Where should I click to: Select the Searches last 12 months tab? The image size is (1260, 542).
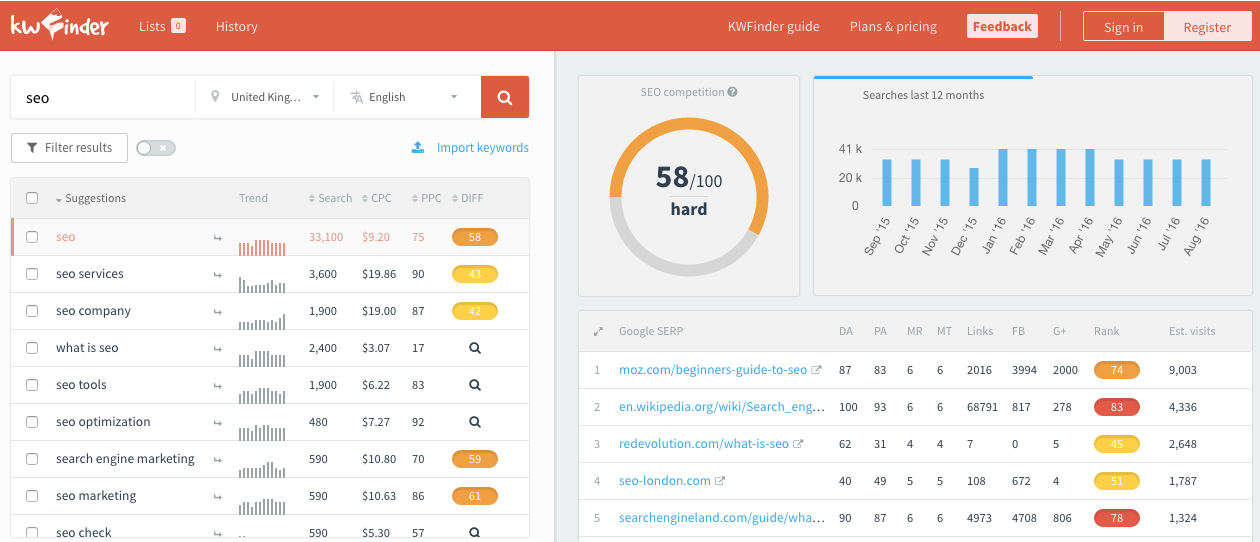[x=923, y=95]
